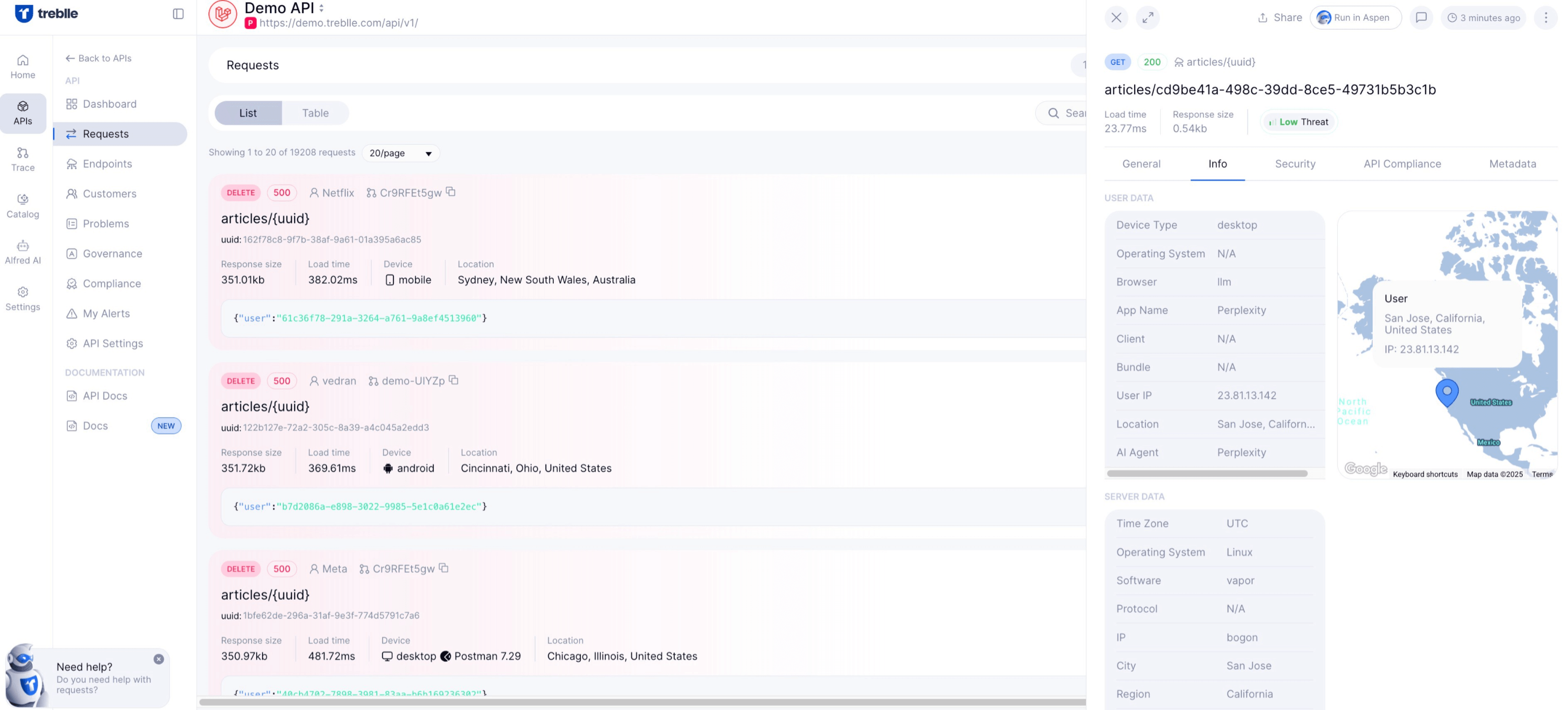This screenshot has width=1568, height=710.
Task: Open the API Compliance tab
Action: pos(1402,164)
